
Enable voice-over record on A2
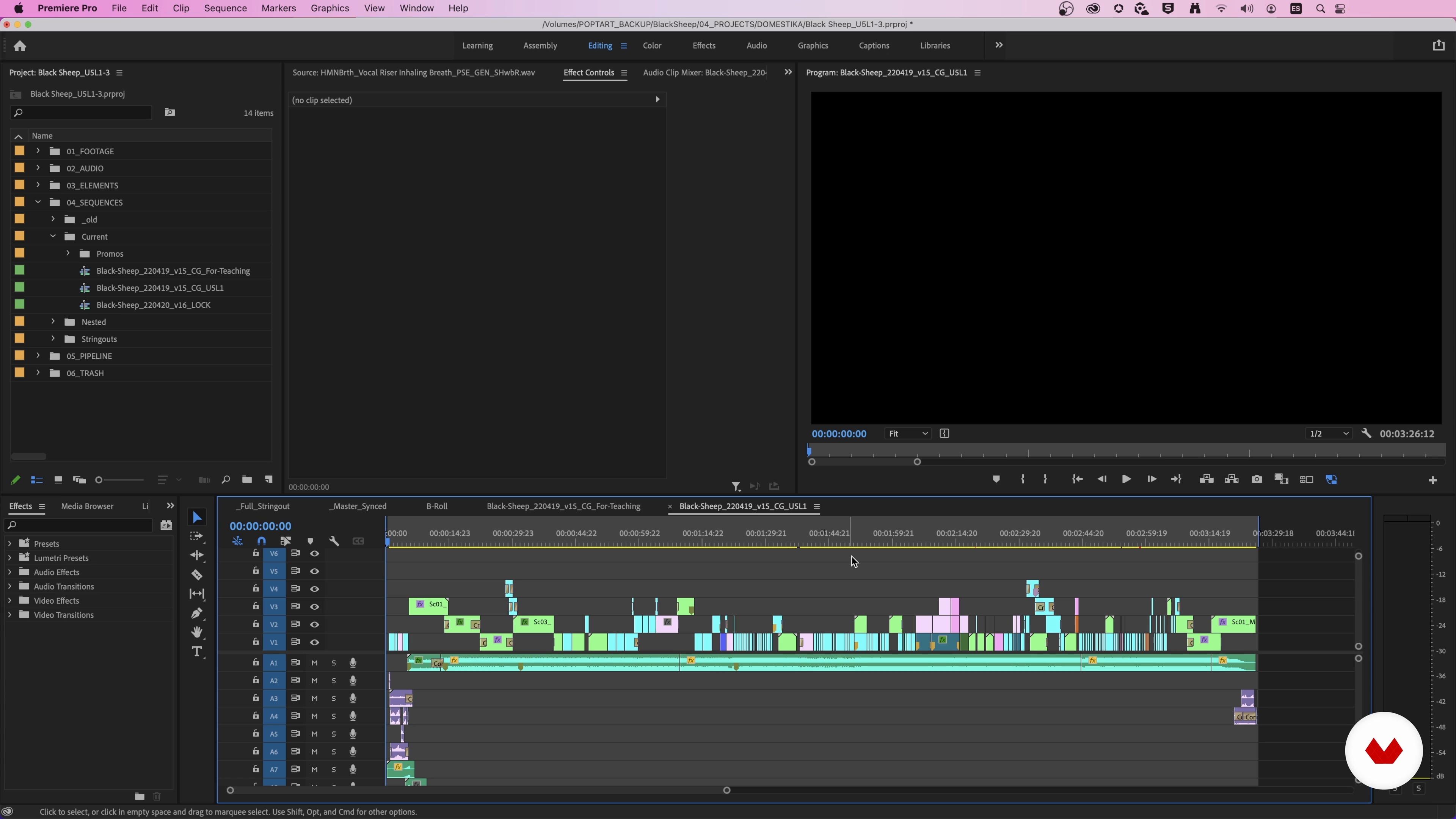point(353,681)
